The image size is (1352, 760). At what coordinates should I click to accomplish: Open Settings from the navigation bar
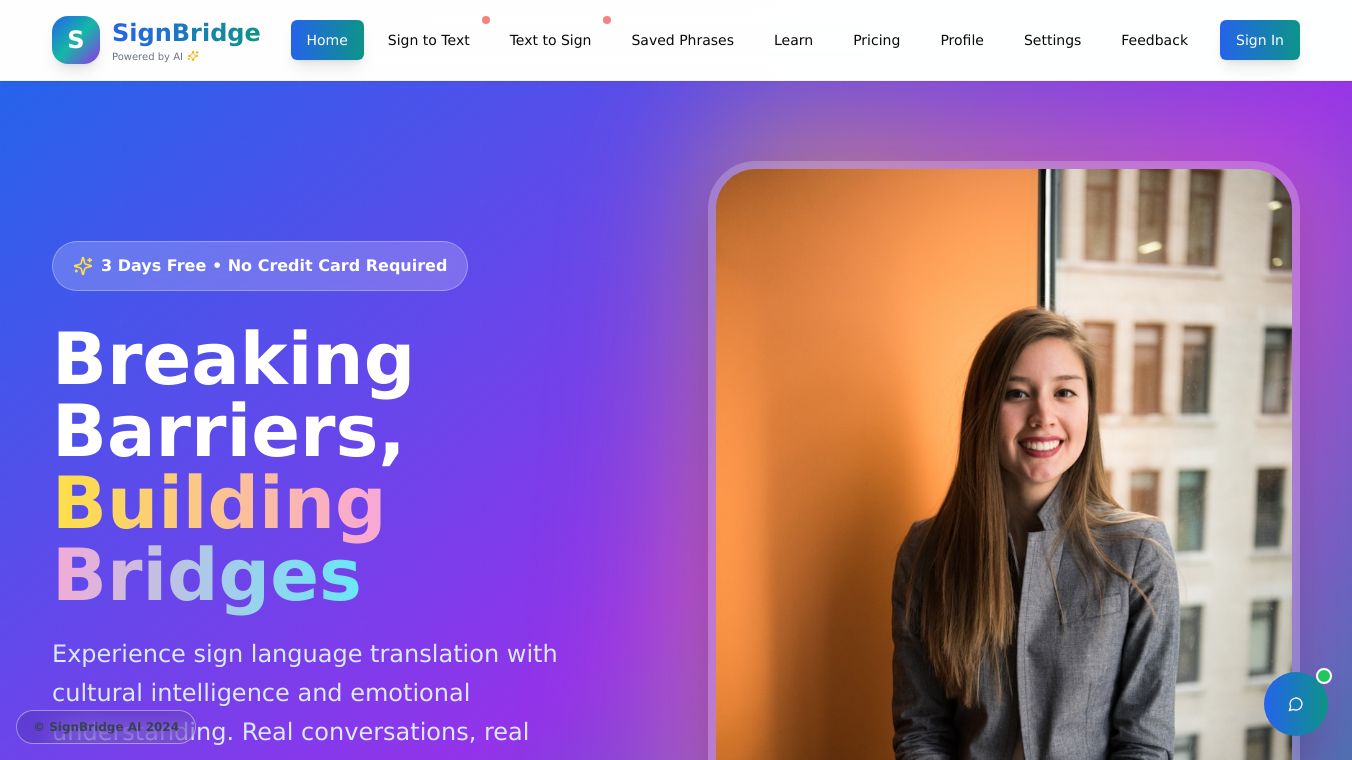coord(1052,40)
